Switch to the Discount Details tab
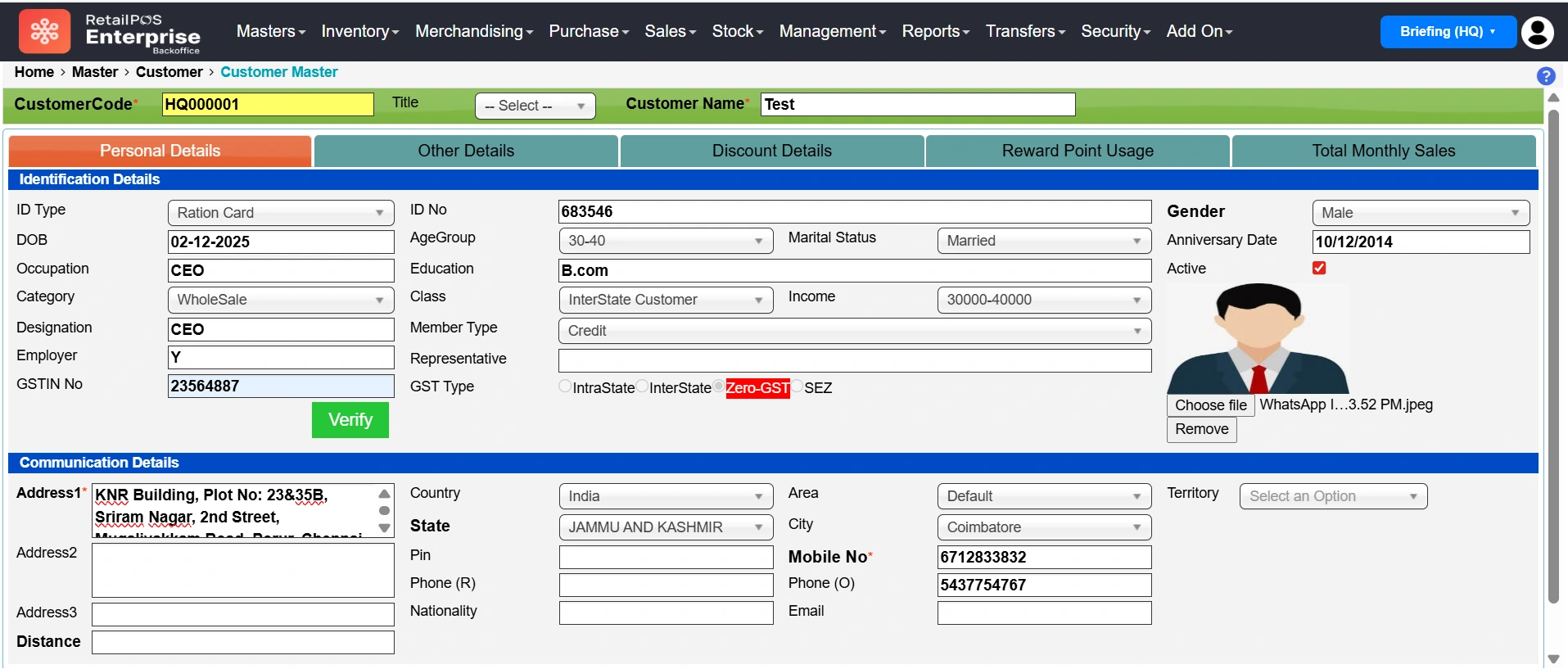 click(x=771, y=151)
